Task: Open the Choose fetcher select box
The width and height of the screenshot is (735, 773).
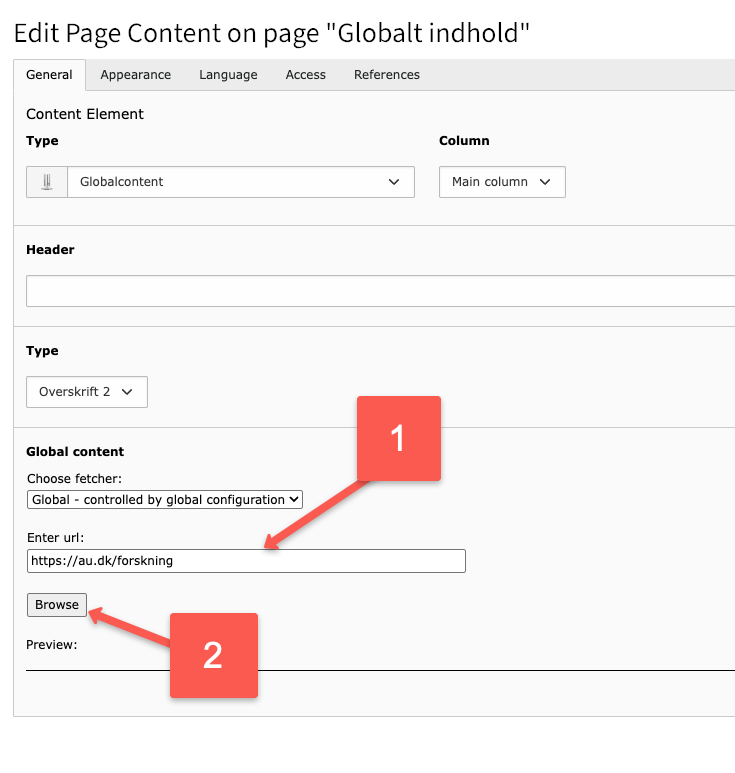Action: (x=165, y=499)
